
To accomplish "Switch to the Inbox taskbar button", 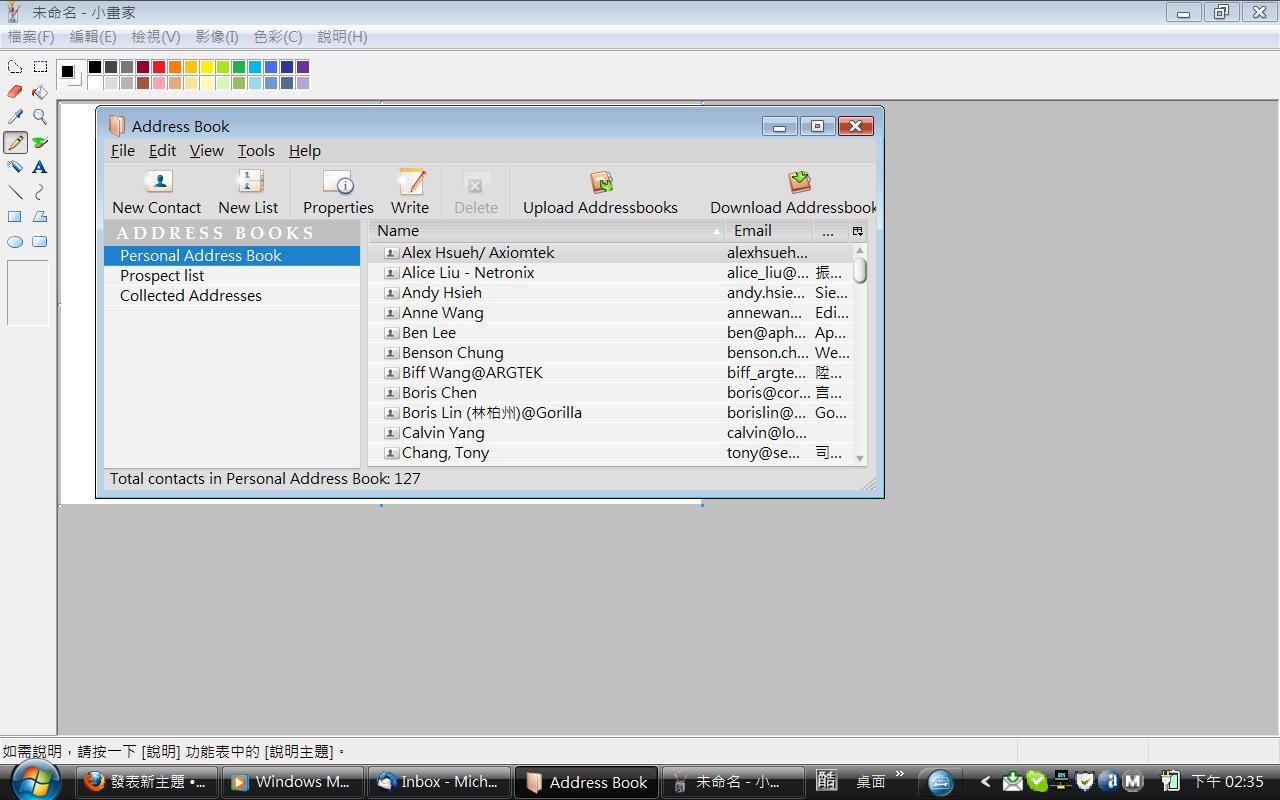I will point(439,782).
